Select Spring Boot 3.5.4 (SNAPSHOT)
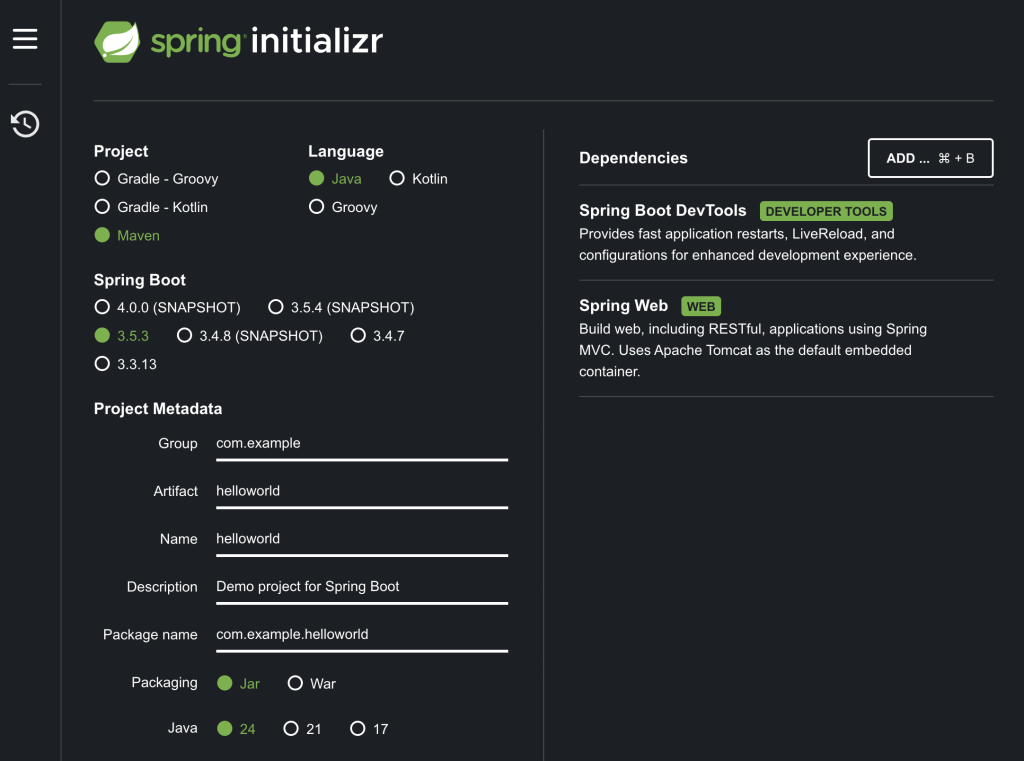The height and width of the screenshot is (761, 1024). (341, 307)
